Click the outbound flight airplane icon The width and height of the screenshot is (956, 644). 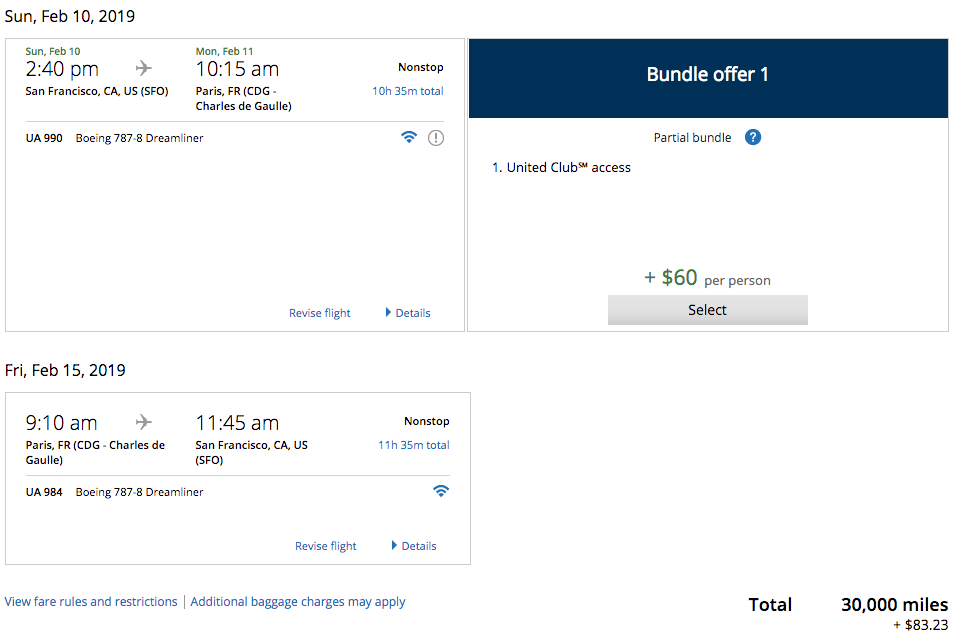click(144, 68)
